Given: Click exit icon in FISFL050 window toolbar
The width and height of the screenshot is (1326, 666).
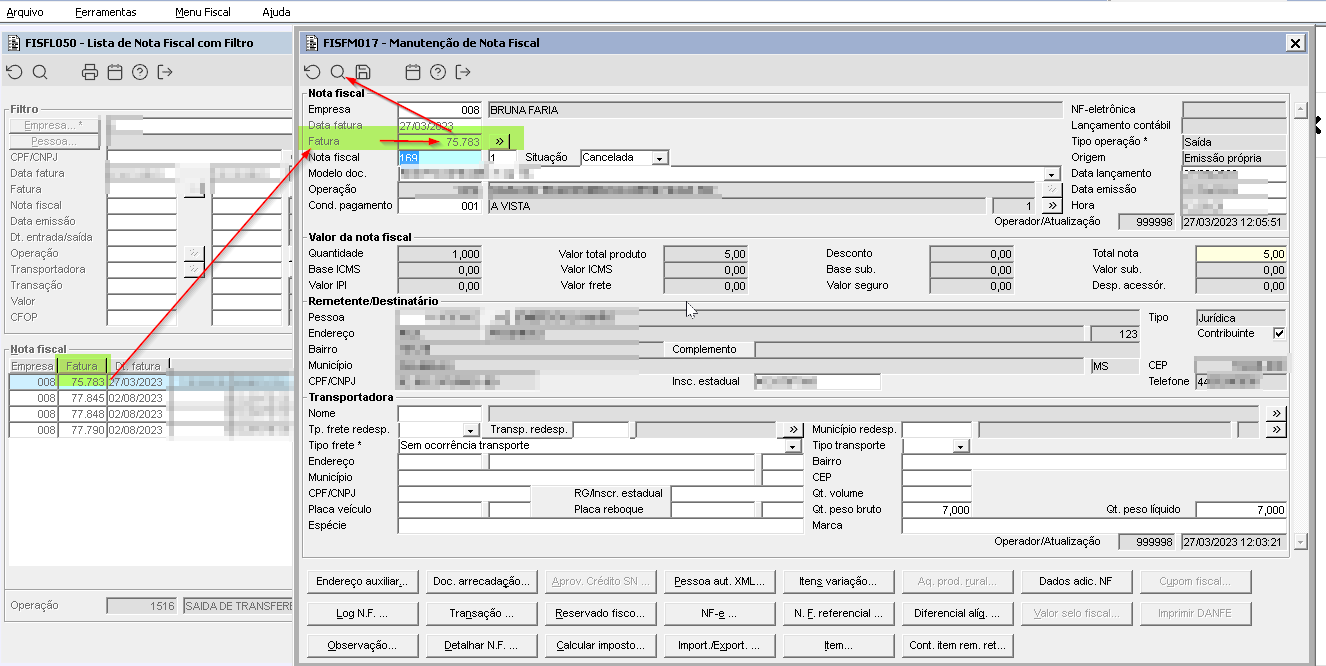Looking at the screenshot, I should 165,72.
